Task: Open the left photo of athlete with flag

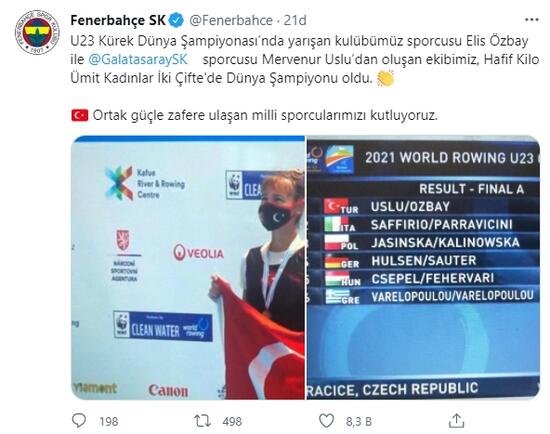Action: pyautogui.click(x=188, y=267)
